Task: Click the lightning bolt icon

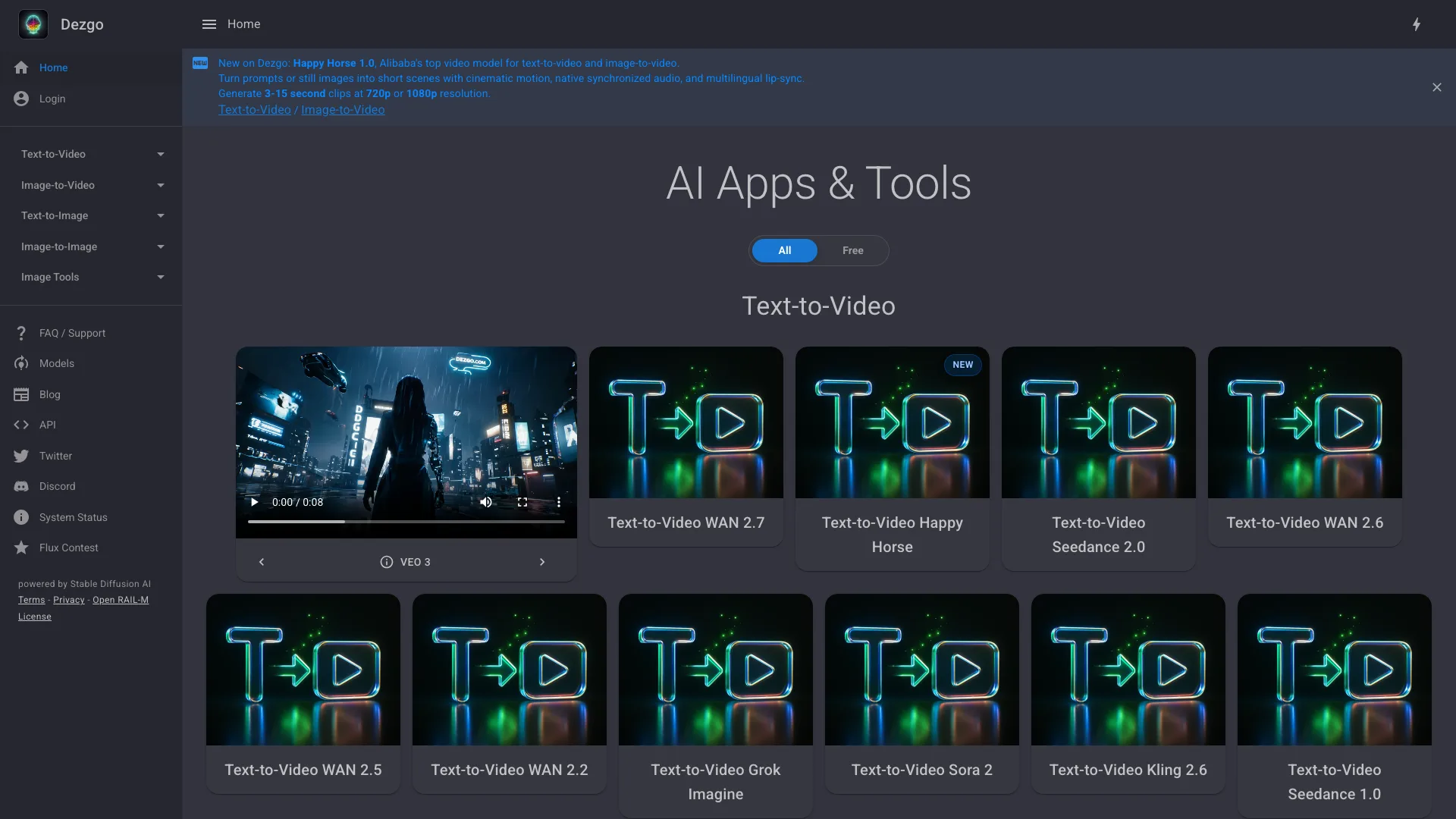Action: (x=1417, y=24)
